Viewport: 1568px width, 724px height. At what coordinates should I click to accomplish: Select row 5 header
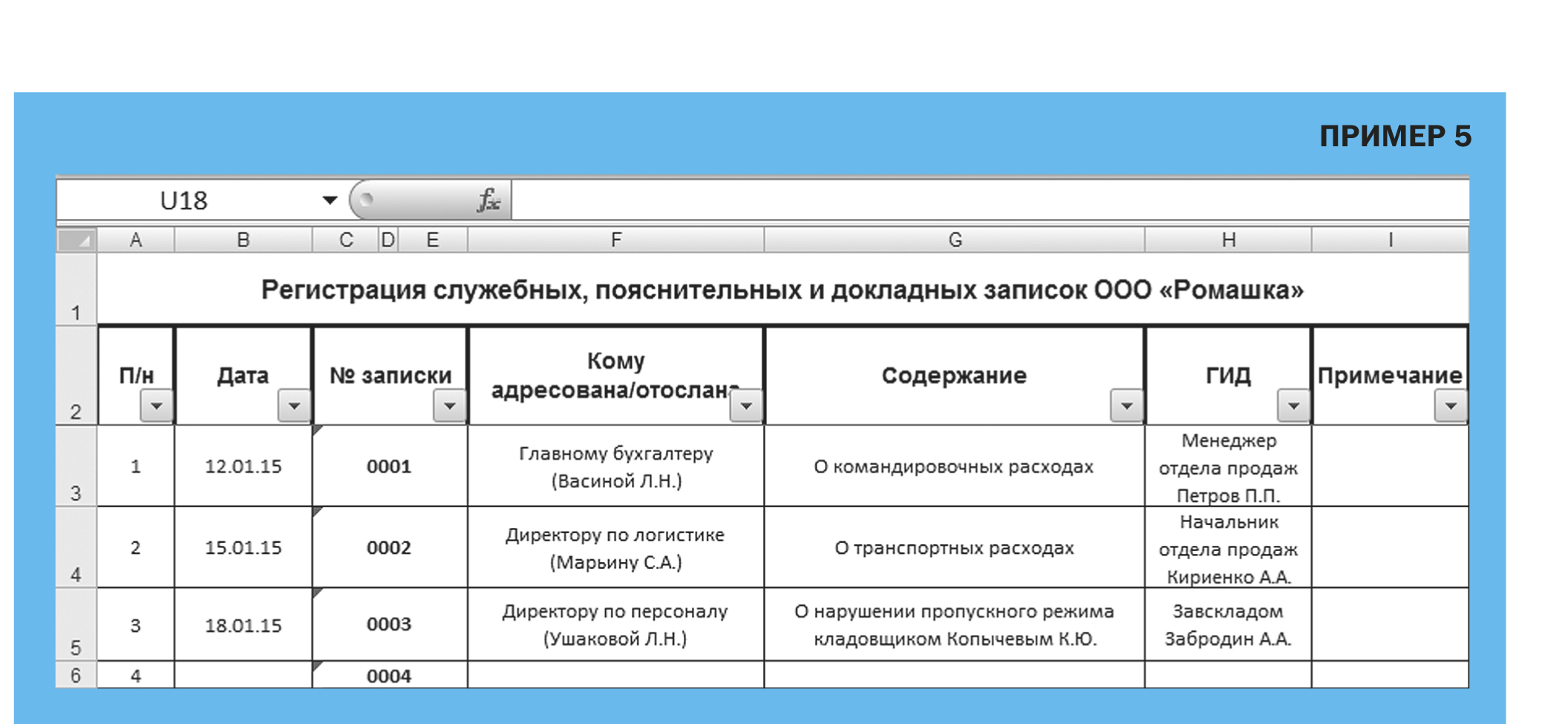pyautogui.click(x=76, y=625)
